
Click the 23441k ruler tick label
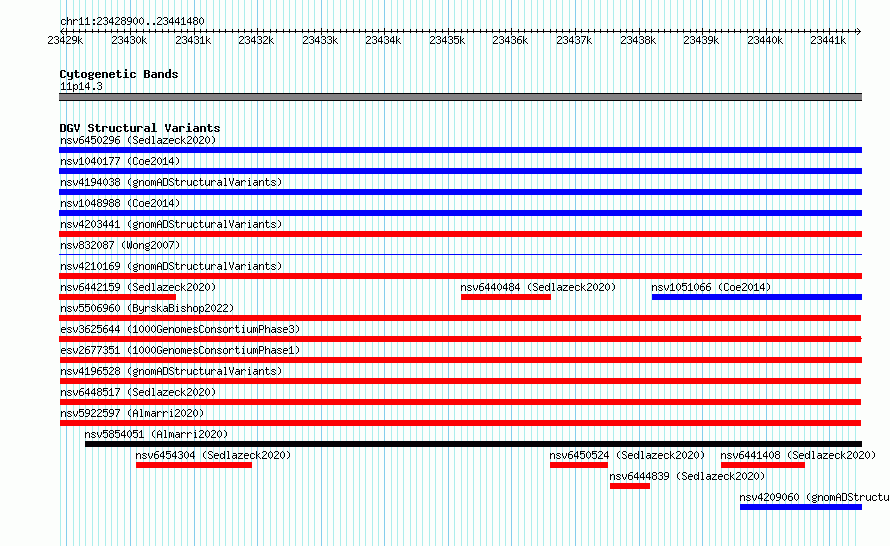(x=828, y=40)
